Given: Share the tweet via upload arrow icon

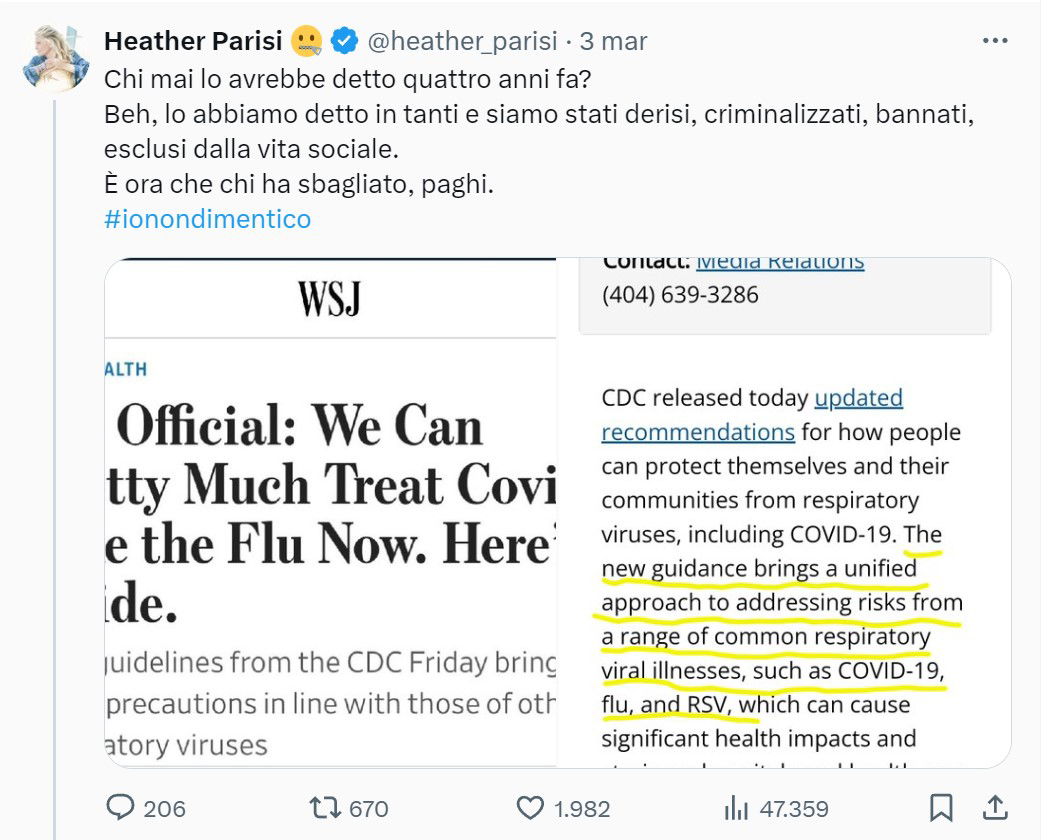Looking at the screenshot, I should tap(994, 807).
